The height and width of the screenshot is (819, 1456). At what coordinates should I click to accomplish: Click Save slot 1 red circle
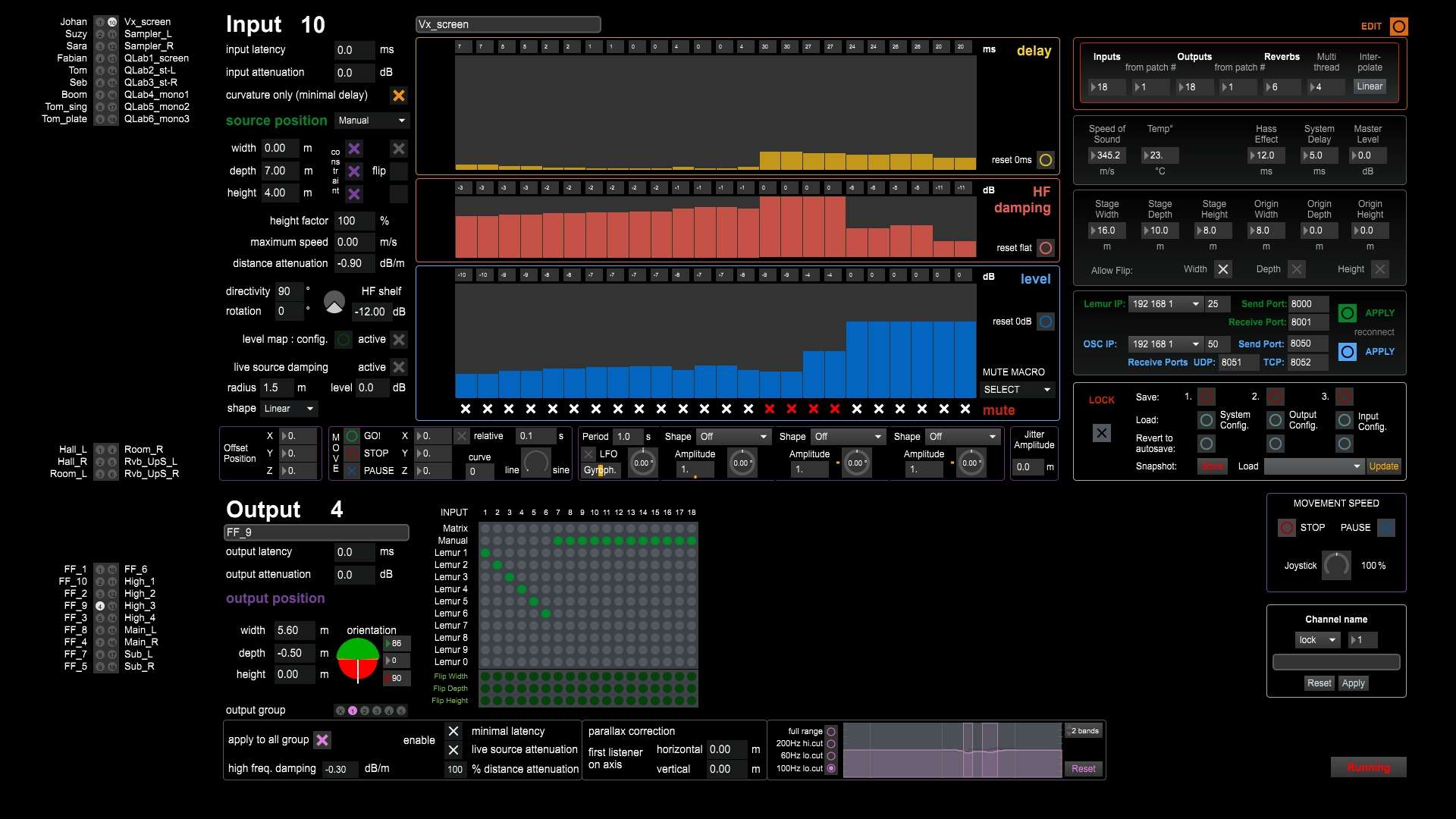pyautogui.click(x=1207, y=397)
